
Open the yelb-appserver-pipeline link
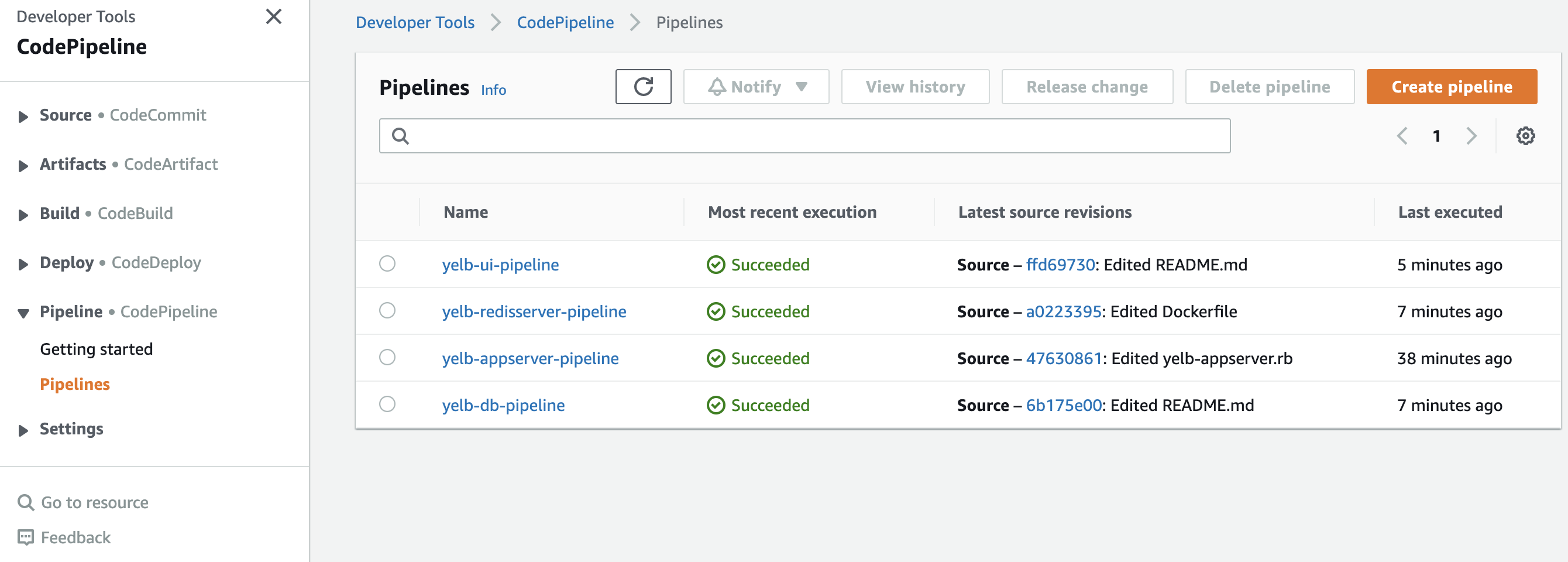pos(530,358)
